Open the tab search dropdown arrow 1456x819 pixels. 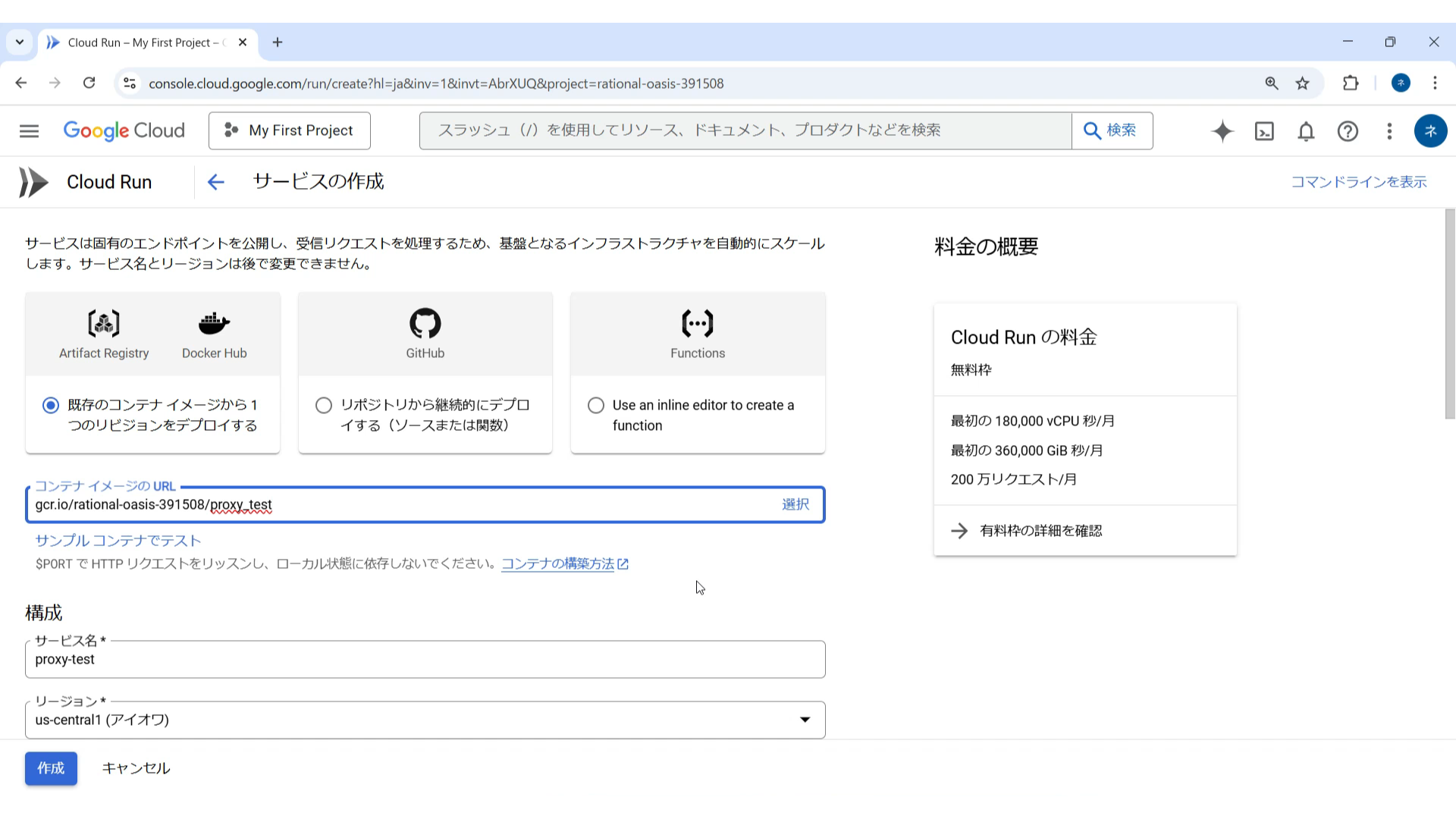pos(20,42)
